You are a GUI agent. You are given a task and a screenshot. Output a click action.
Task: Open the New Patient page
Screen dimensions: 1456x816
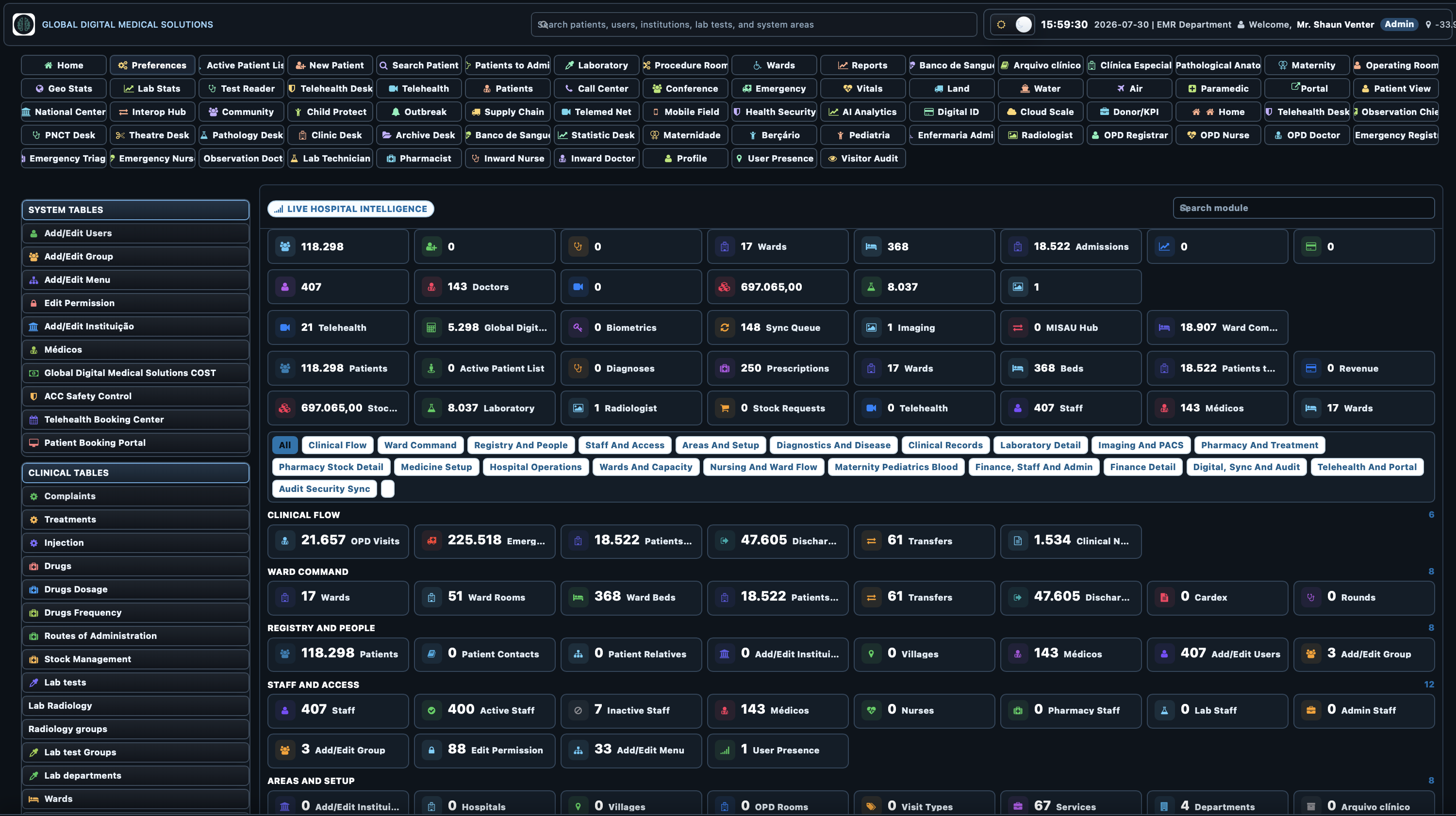pyautogui.click(x=330, y=65)
